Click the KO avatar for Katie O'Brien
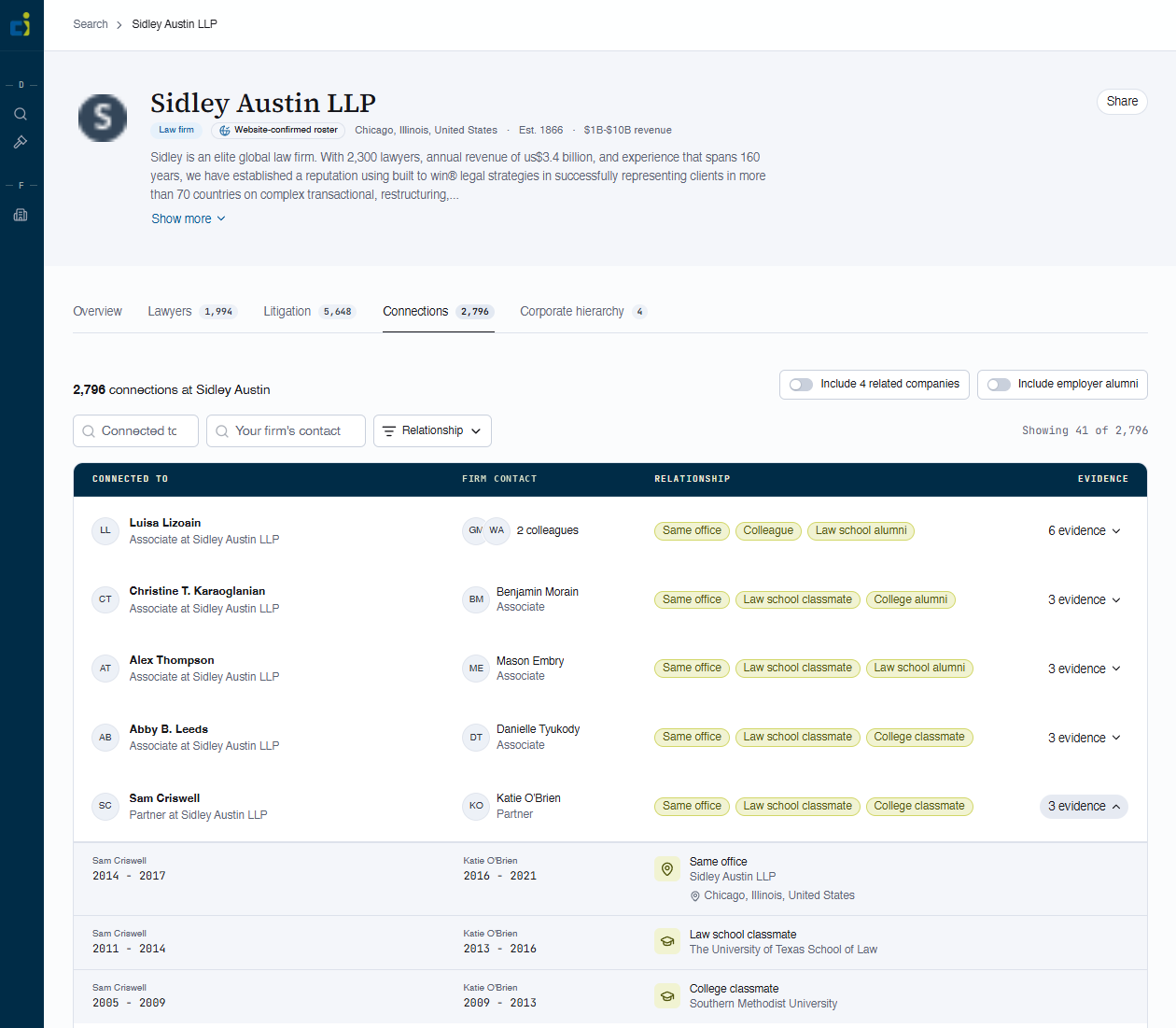The width and height of the screenshot is (1176, 1028). pyautogui.click(x=476, y=806)
